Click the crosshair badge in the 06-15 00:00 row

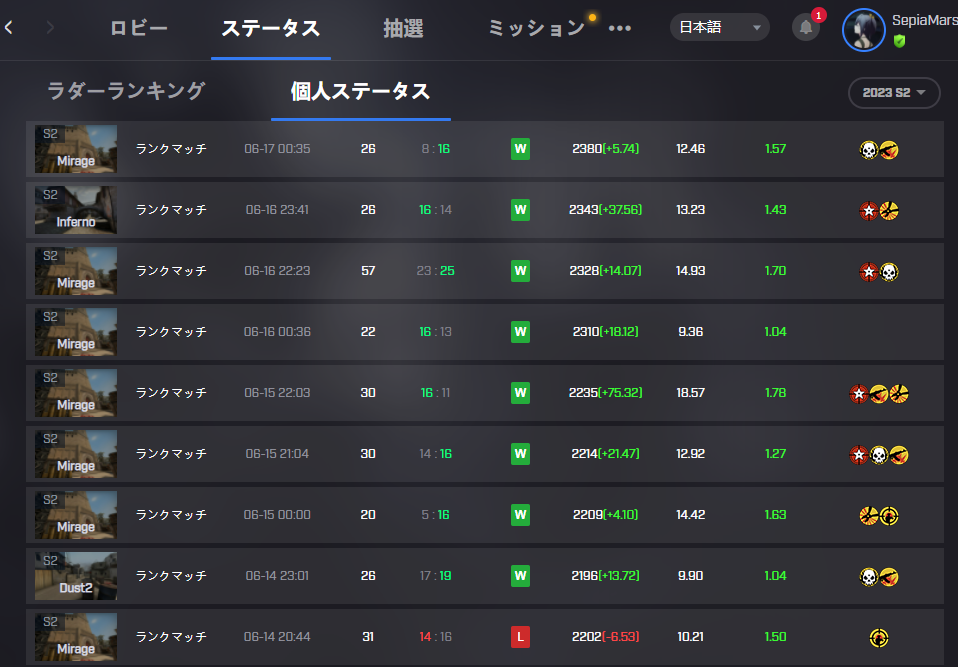(889, 516)
